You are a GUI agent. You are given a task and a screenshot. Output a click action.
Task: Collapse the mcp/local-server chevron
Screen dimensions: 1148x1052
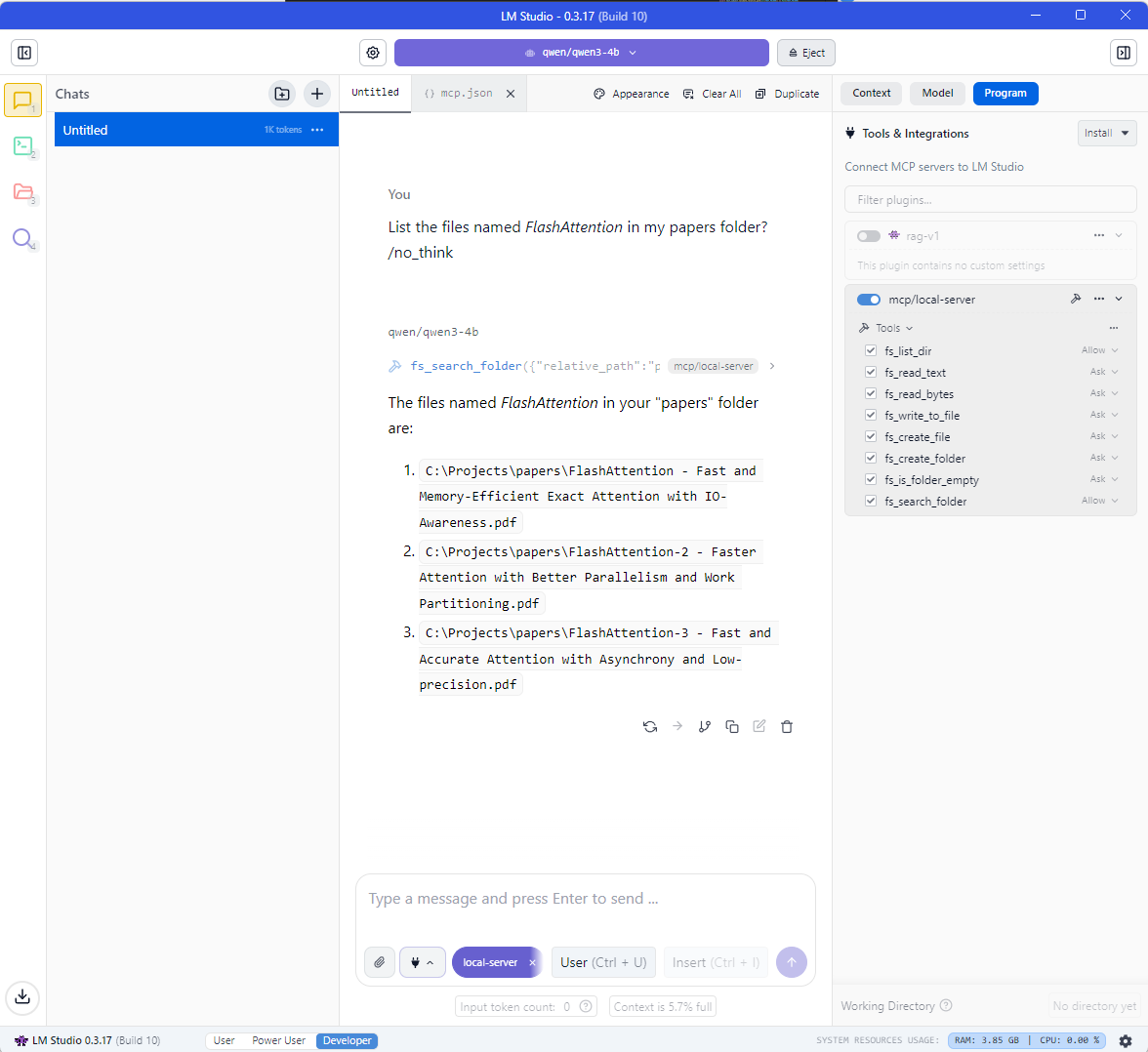(x=1119, y=299)
